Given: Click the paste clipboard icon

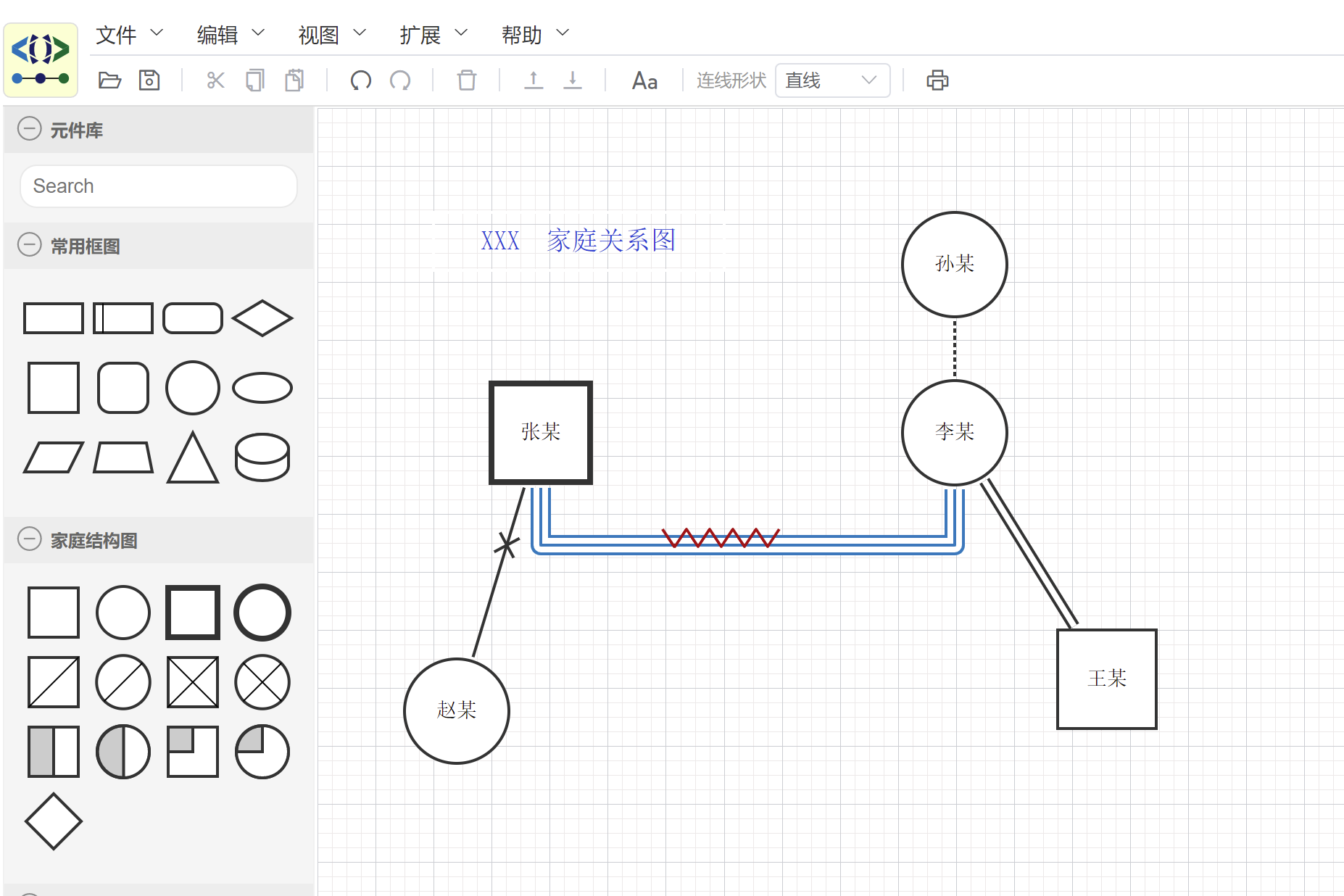Looking at the screenshot, I should [x=294, y=80].
